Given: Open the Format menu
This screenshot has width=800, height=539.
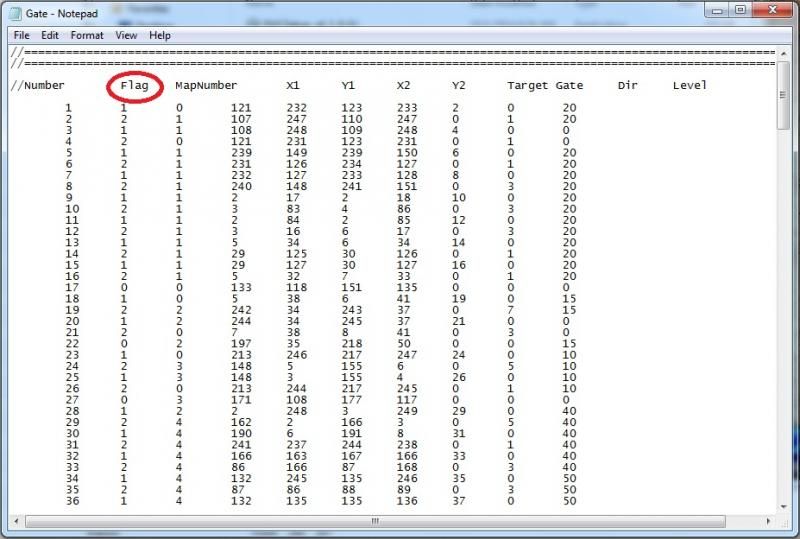Looking at the screenshot, I should (86, 35).
